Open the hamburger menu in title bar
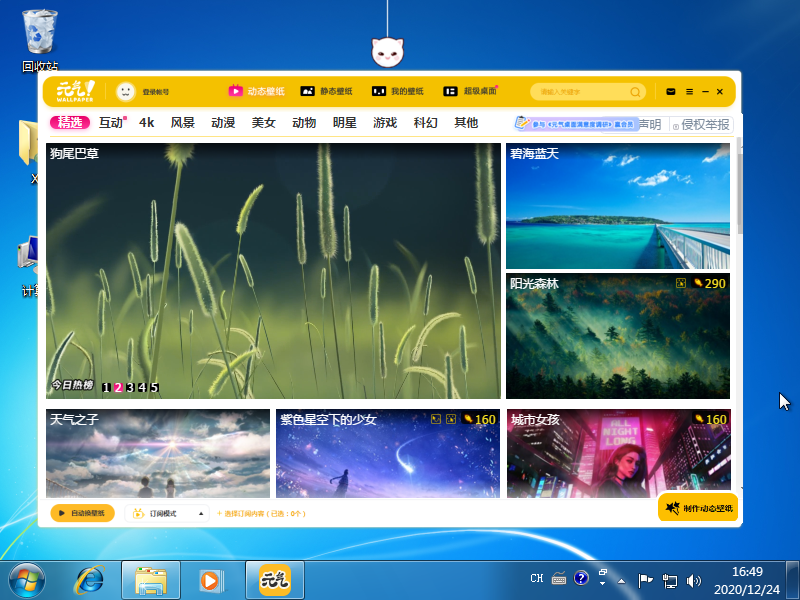Viewport: 800px width, 600px height. tap(689, 92)
